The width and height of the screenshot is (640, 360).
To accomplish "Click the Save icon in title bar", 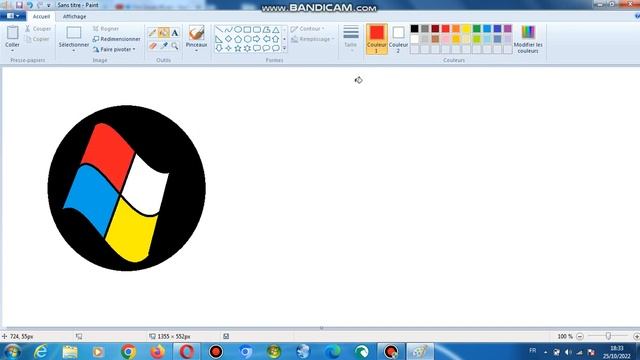I will coord(19,5).
